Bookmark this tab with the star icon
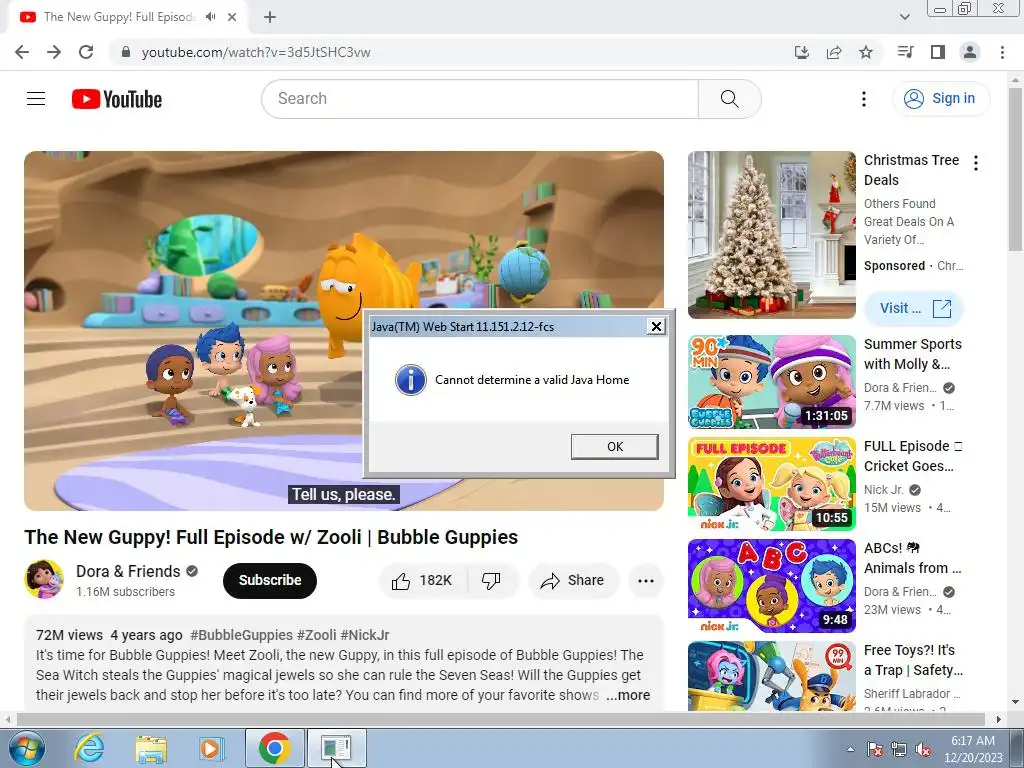 866,52
